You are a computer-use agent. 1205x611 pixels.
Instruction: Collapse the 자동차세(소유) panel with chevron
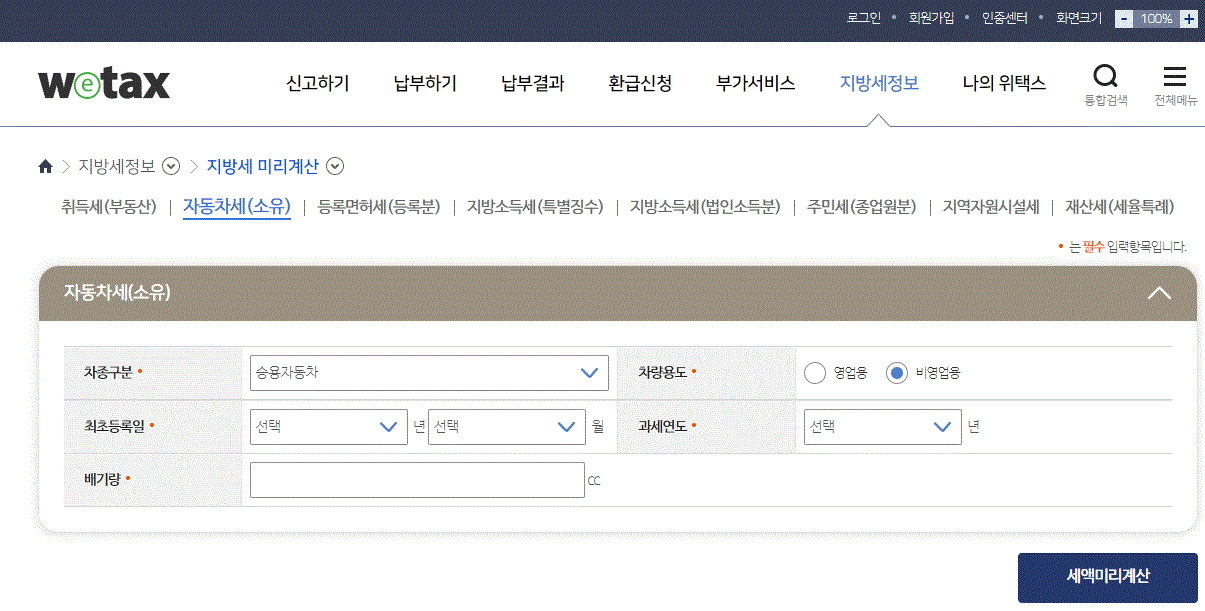click(1159, 293)
